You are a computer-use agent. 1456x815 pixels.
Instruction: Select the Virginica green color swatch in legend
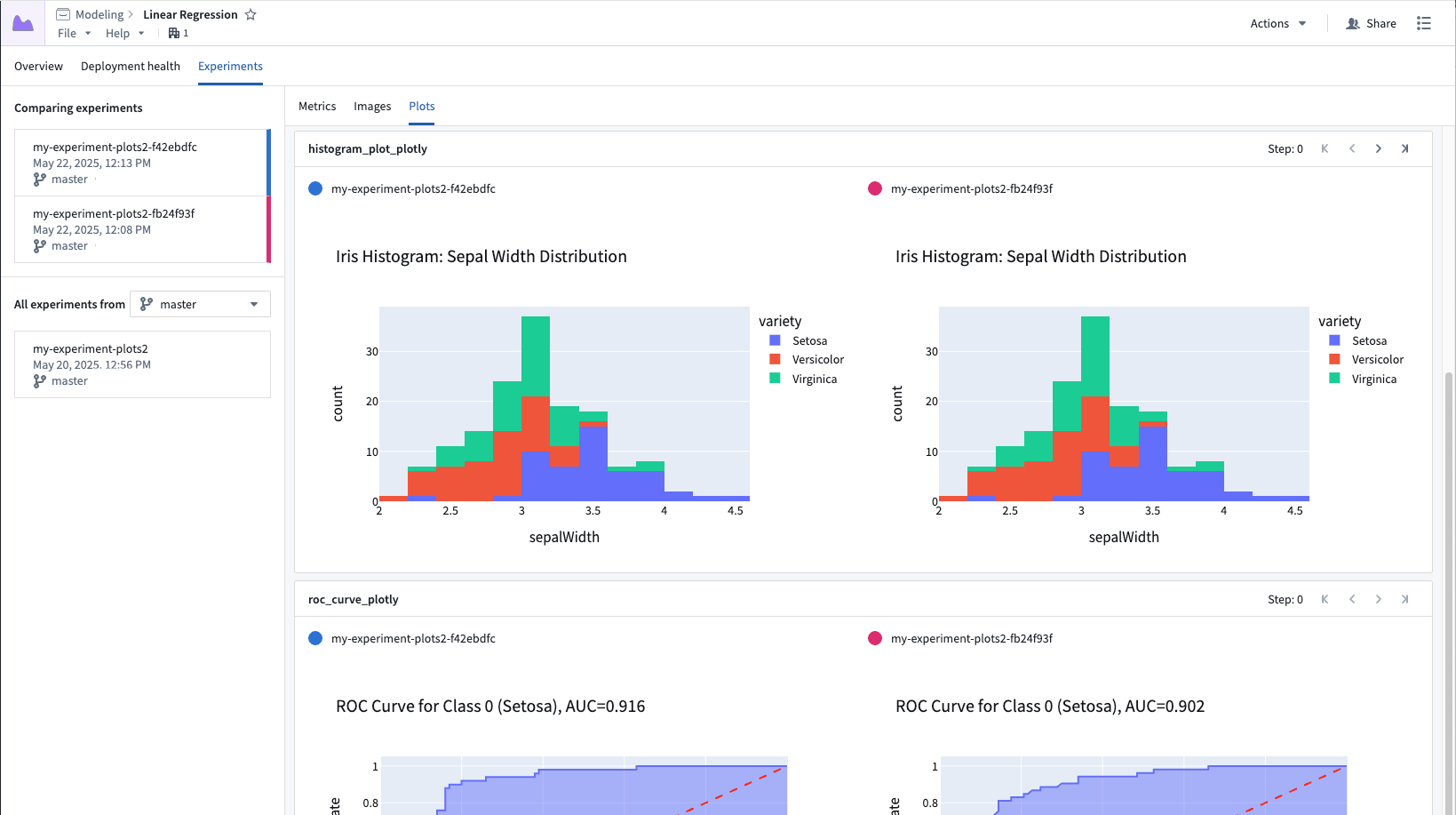(775, 378)
